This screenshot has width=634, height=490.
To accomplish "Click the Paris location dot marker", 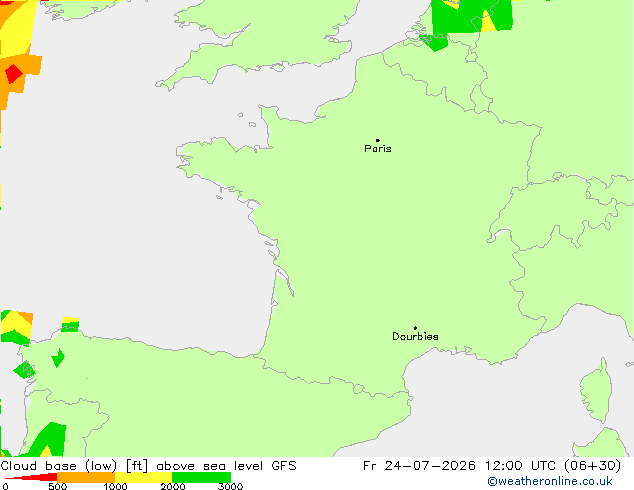I will (x=378, y=140).
